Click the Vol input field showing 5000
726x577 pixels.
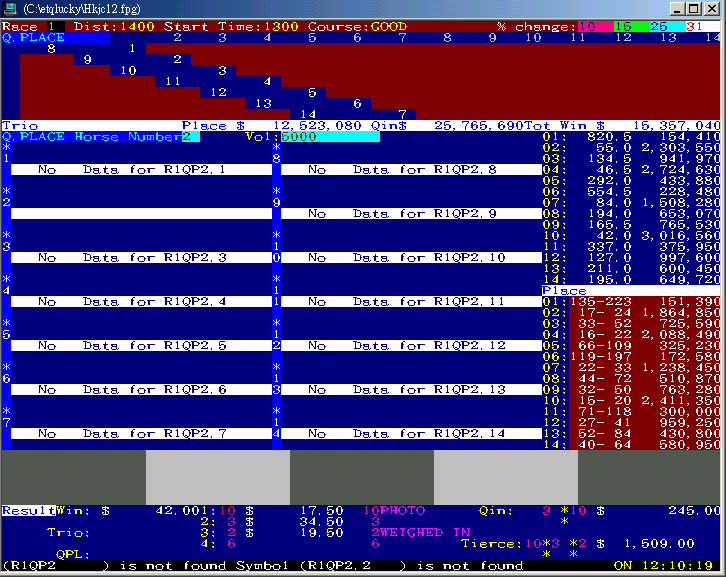[x=330, y=137]
